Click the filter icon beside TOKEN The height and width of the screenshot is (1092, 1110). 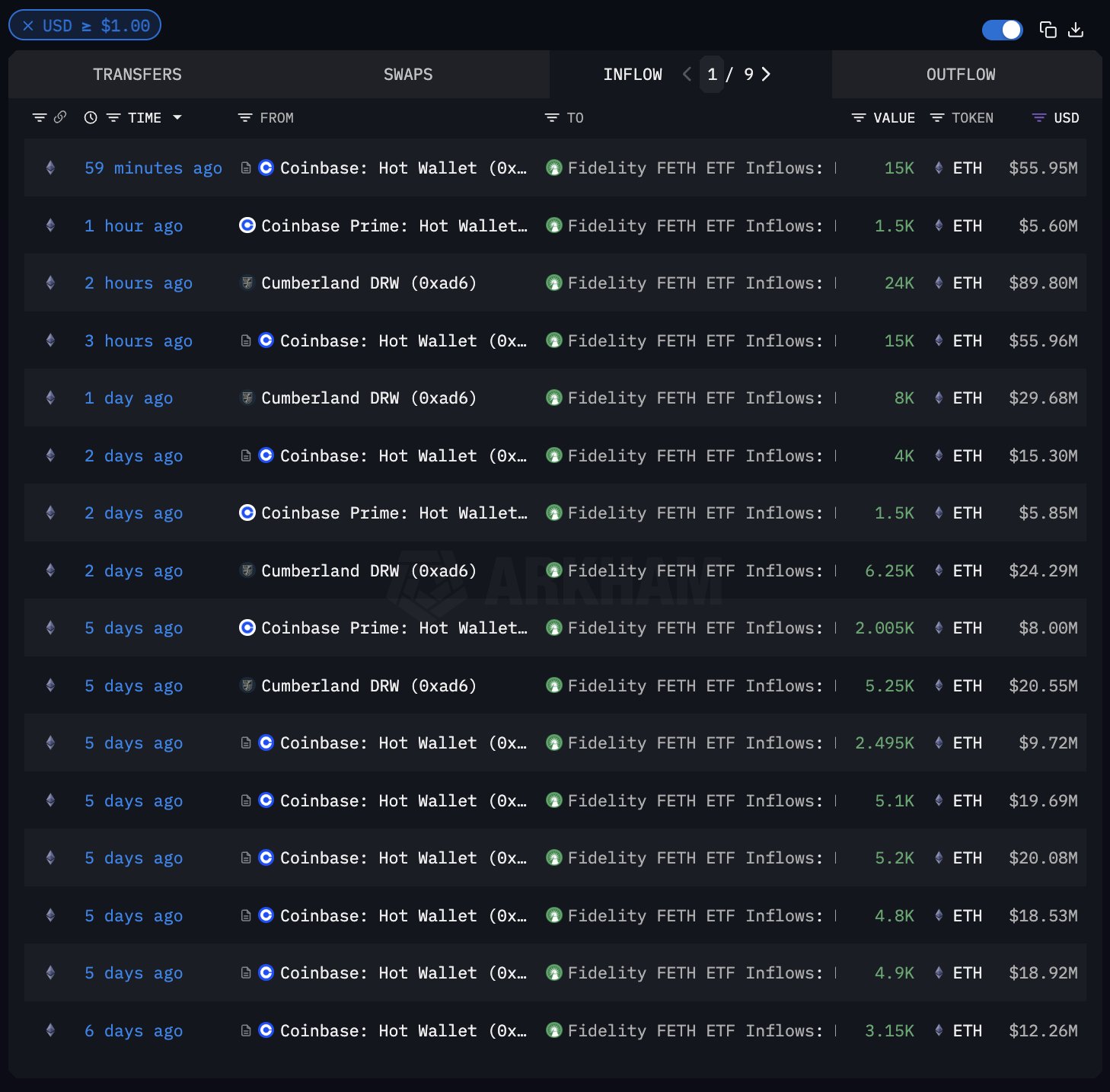[x=937, y=118]
